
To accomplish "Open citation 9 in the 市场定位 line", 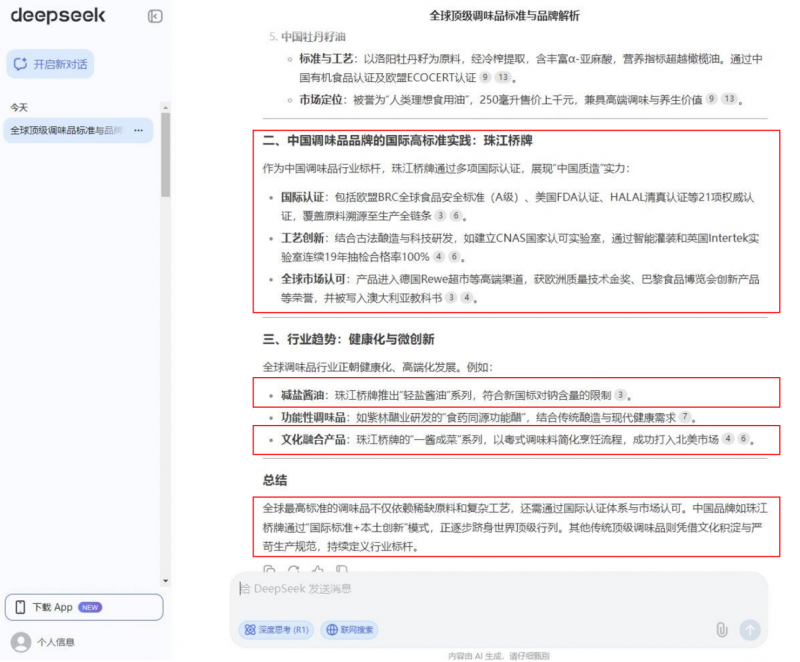I will point(711,99).
